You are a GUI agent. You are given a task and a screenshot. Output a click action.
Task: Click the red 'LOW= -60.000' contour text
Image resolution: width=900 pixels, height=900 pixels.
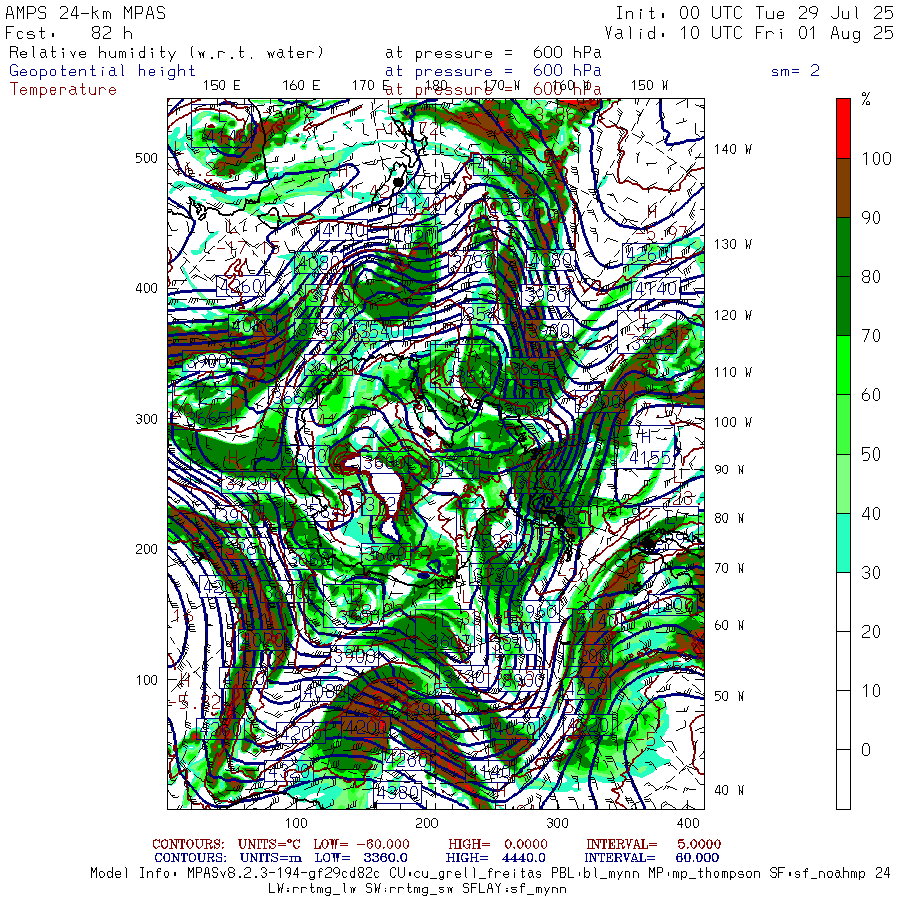(362, 845)
